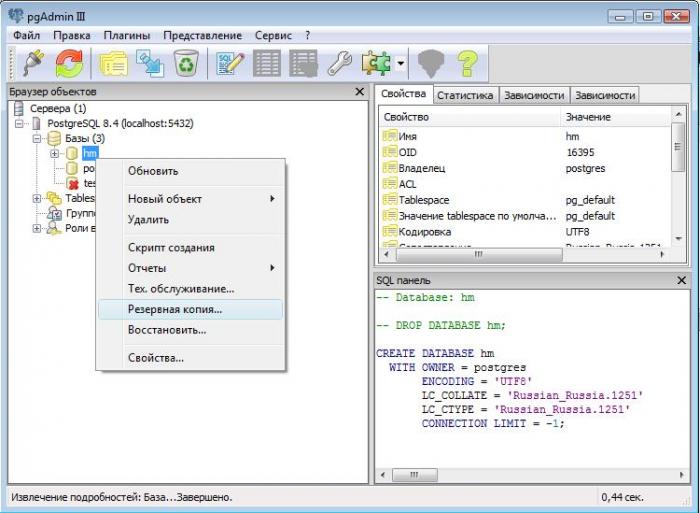Screen dimensions: 700x513
Task: Open the SQL query tool icon
Action: click(230, 63)
